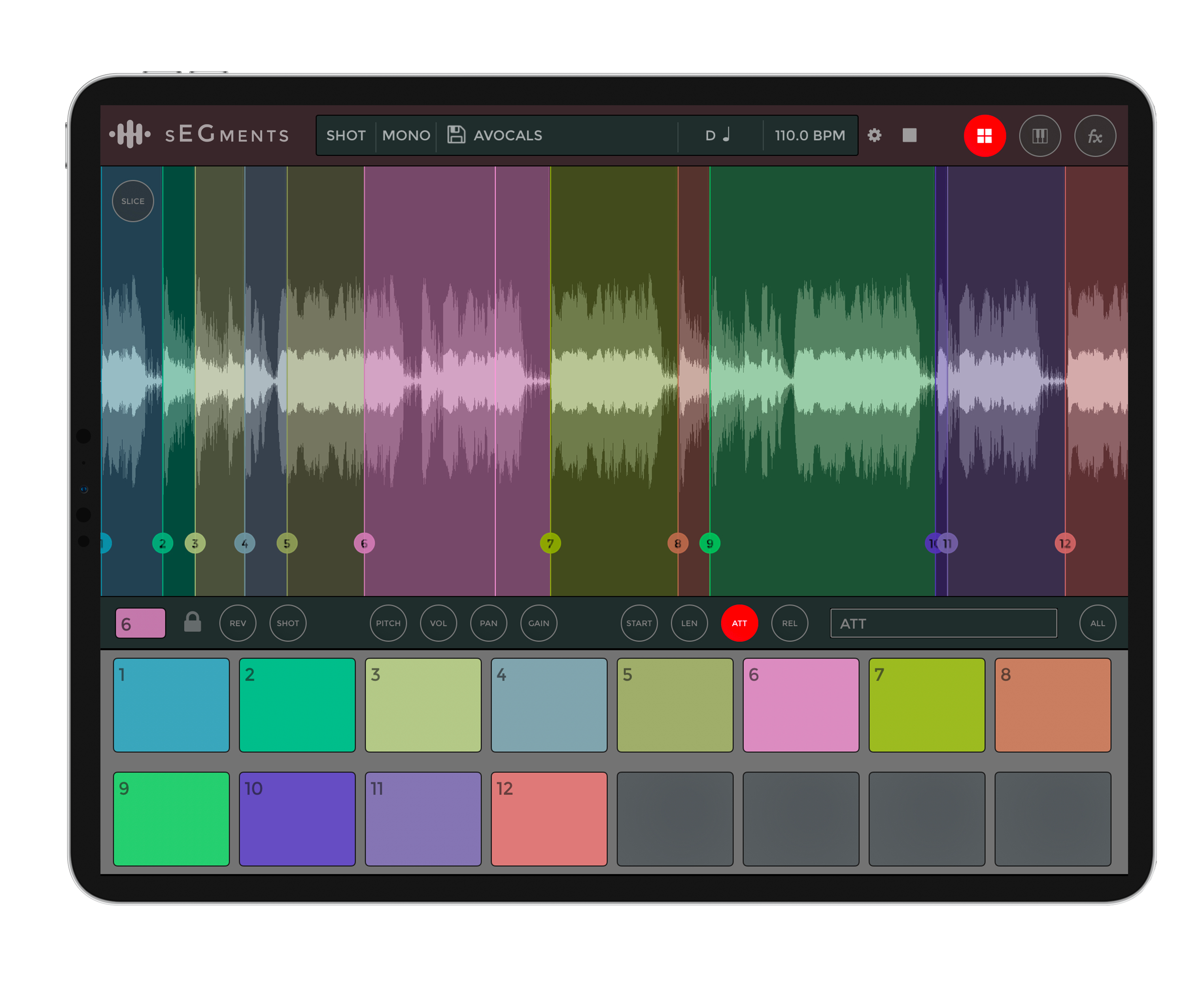Open settings gear
The image size is (1204, 986).
[874, 135]
